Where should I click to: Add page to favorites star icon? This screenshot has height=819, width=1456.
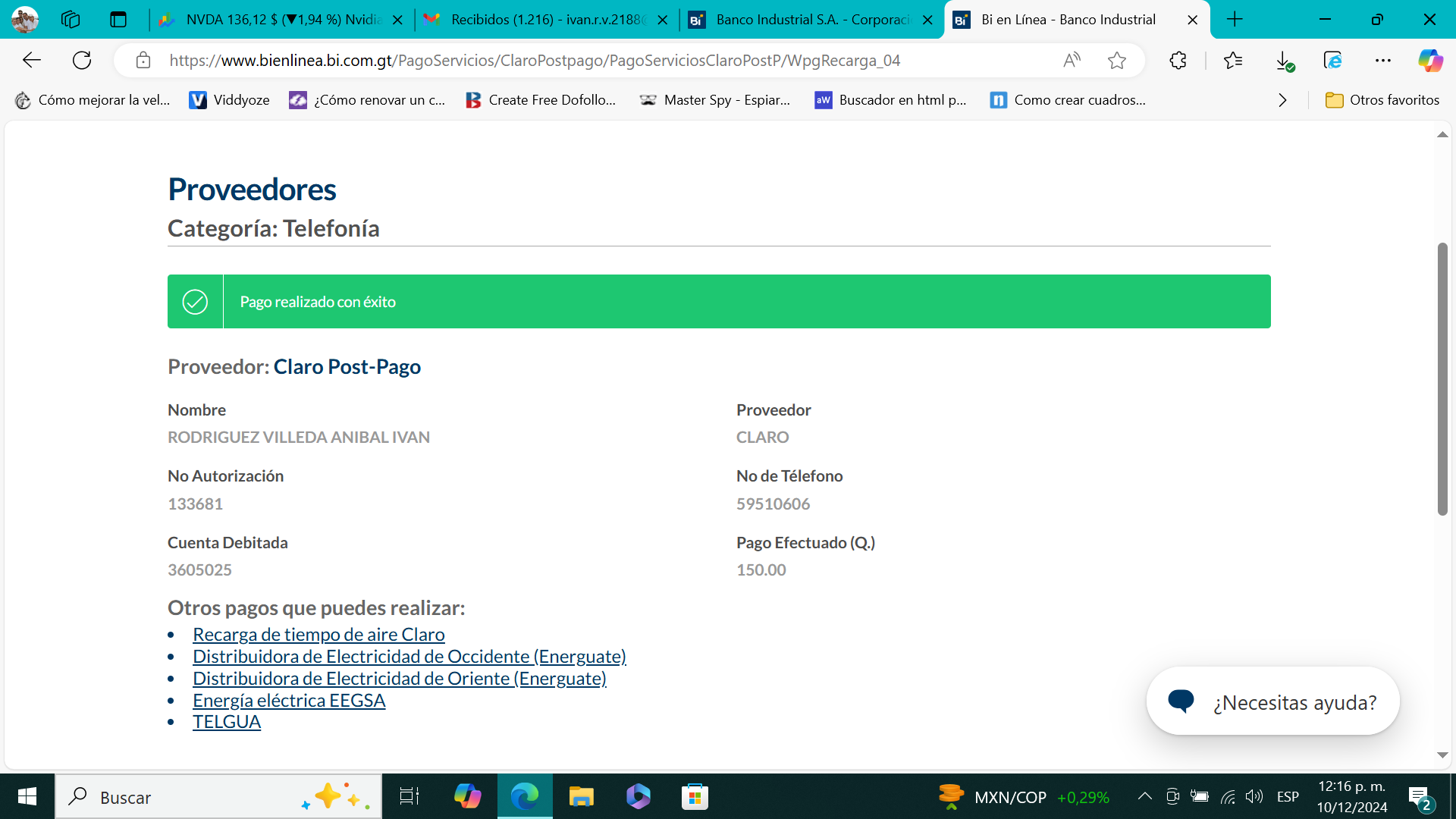coord(1116,61)
